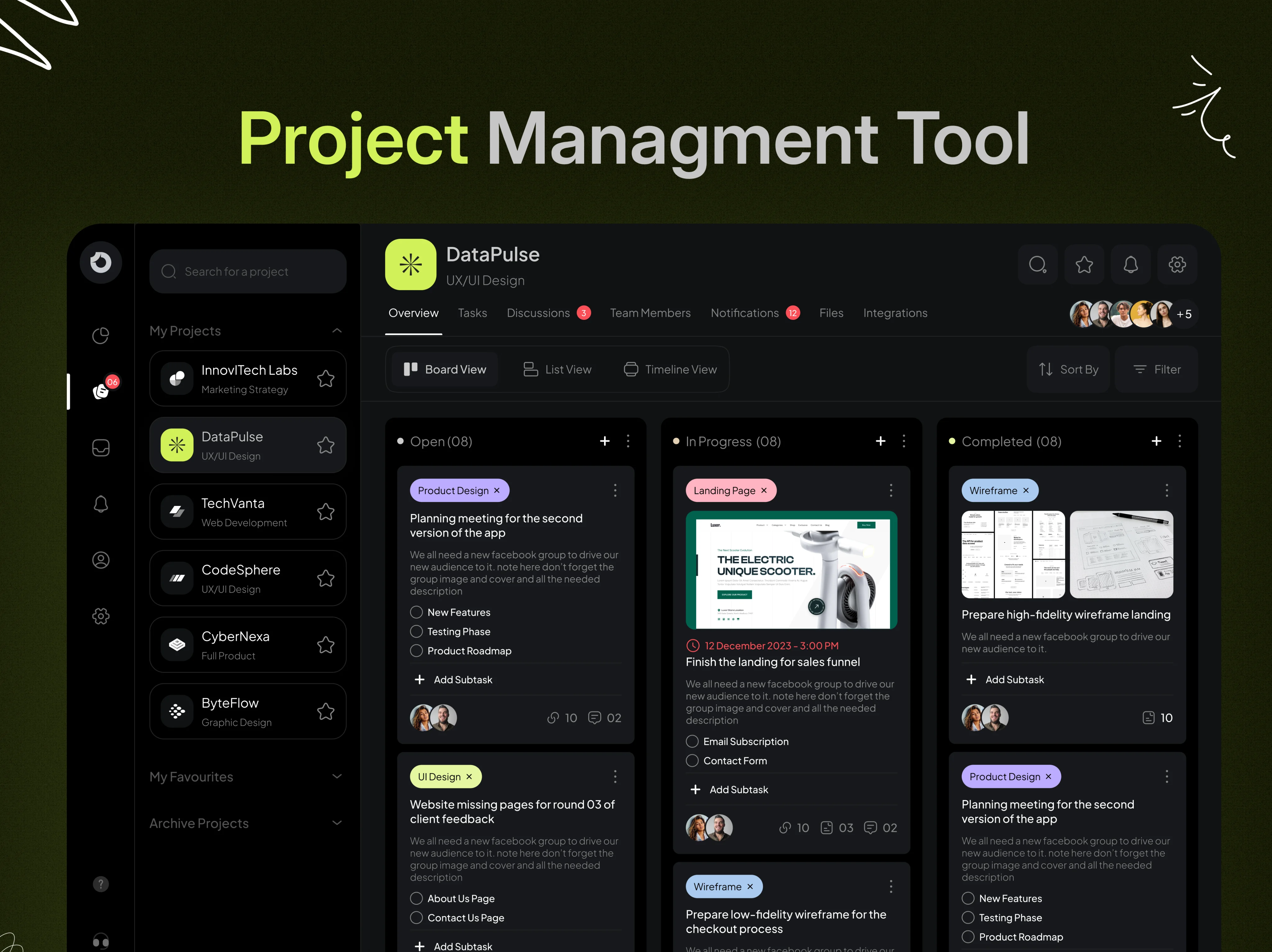Switch to Timeline View

pos(670,369)
